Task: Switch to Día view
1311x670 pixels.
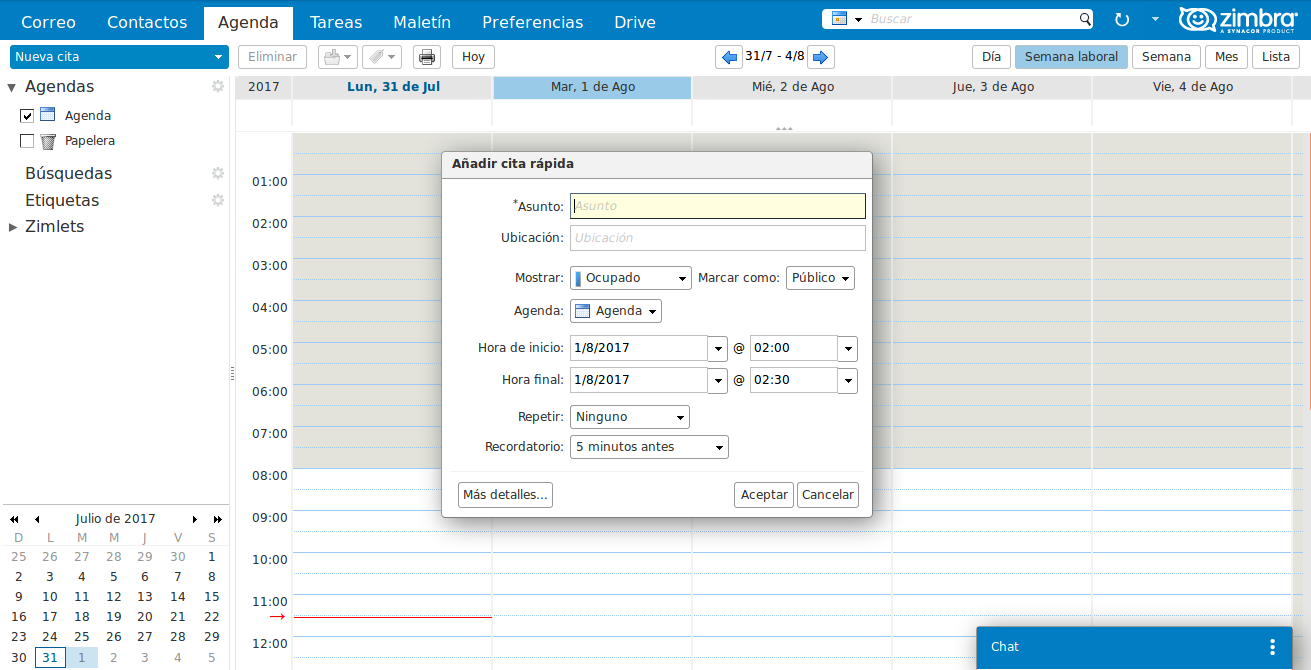Action: click(991, 57)
